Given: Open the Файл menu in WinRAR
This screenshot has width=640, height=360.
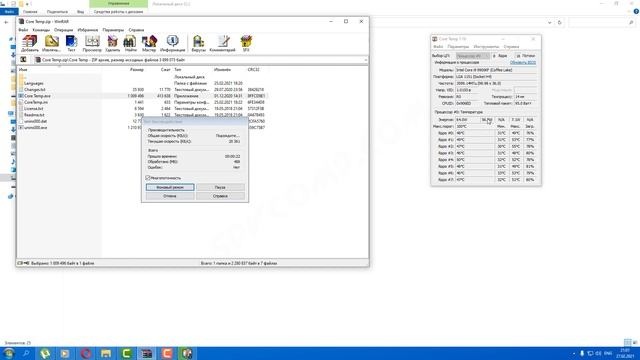Looking at the screenshot, I should coord(23,30).
